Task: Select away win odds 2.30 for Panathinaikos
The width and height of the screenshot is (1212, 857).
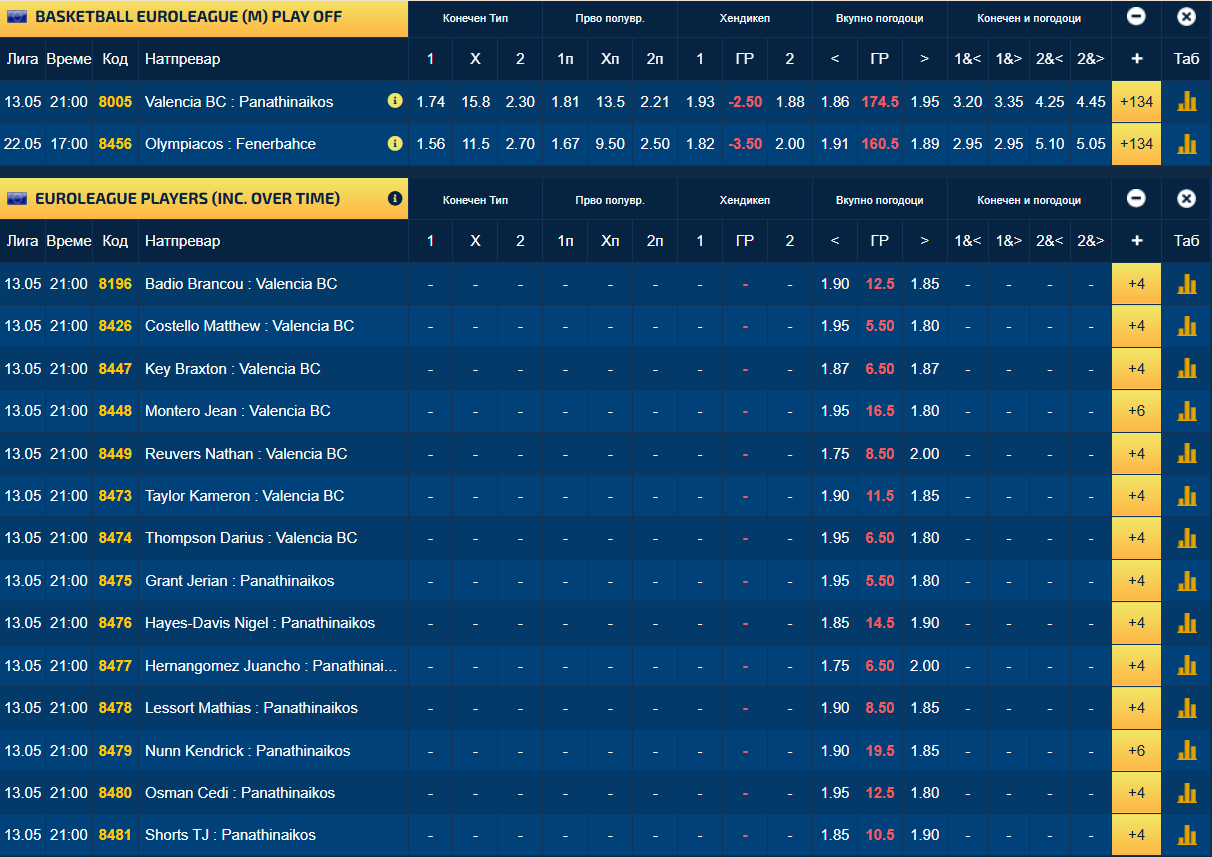Action: 520,102
